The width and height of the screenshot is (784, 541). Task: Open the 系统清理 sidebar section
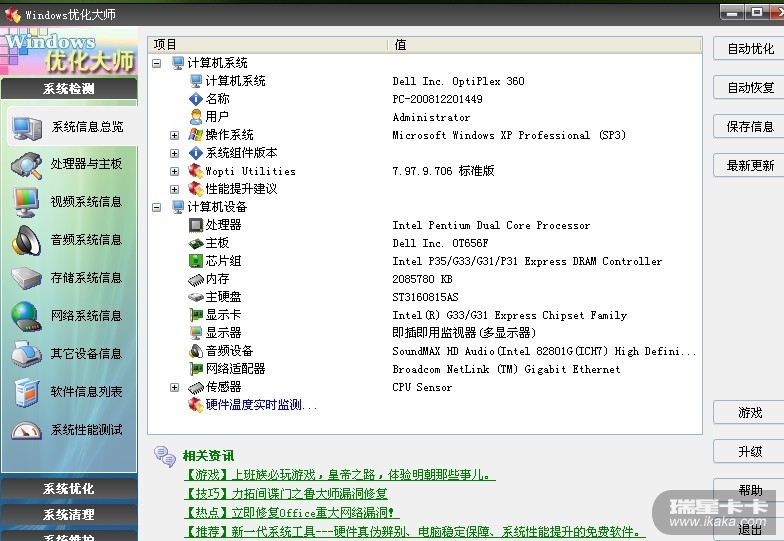69,514
